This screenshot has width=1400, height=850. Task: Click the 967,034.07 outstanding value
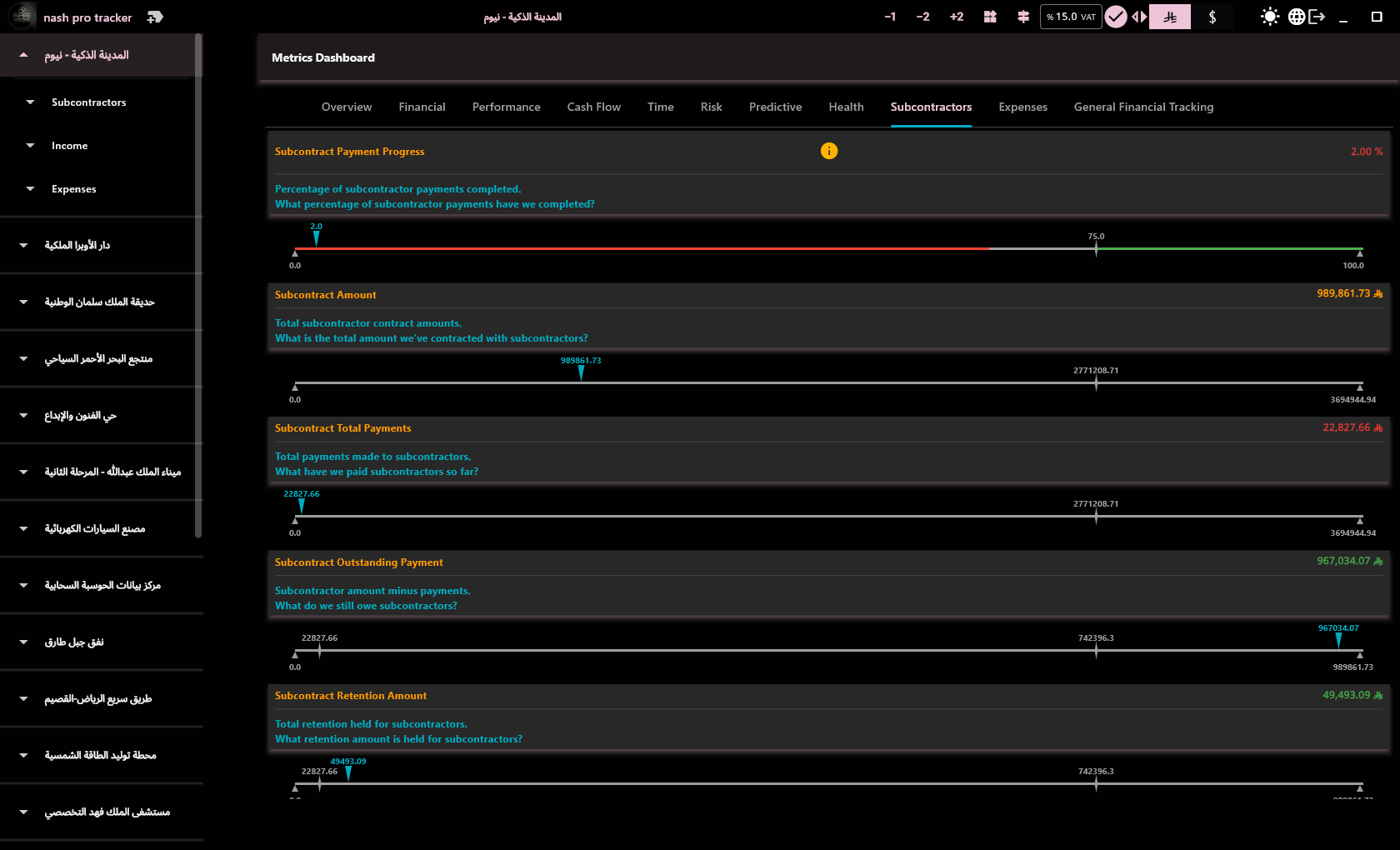click(1349, 561)
